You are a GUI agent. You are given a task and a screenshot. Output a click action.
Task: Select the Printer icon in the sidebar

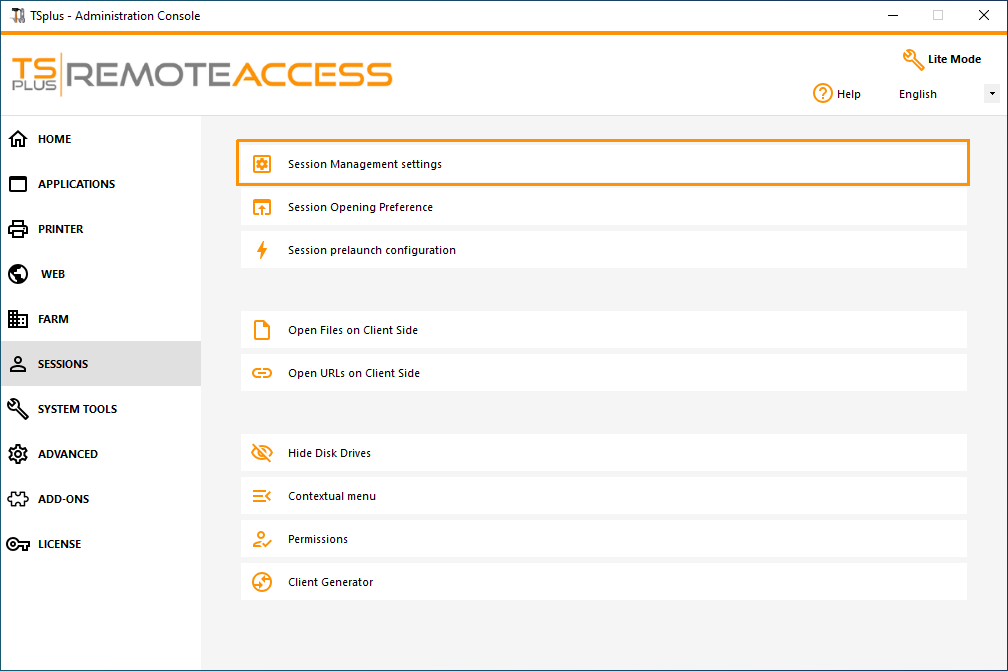point(16,228)
